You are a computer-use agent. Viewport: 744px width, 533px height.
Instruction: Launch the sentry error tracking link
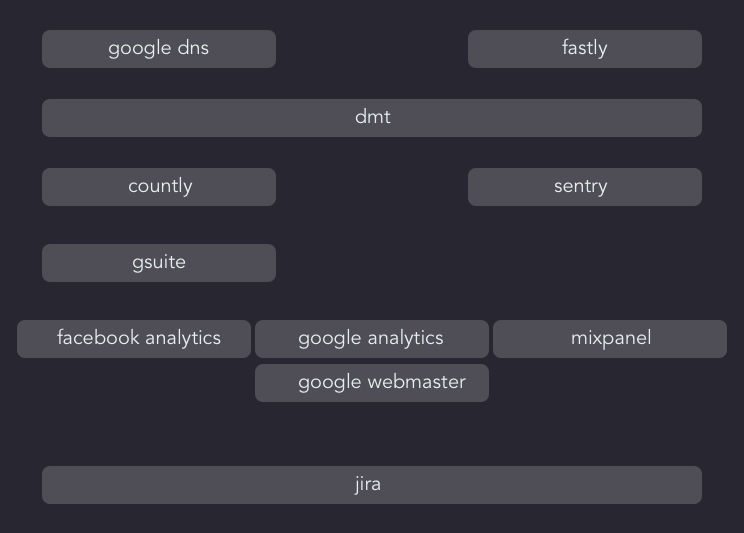pyautogui.click(x=585, y=187)
